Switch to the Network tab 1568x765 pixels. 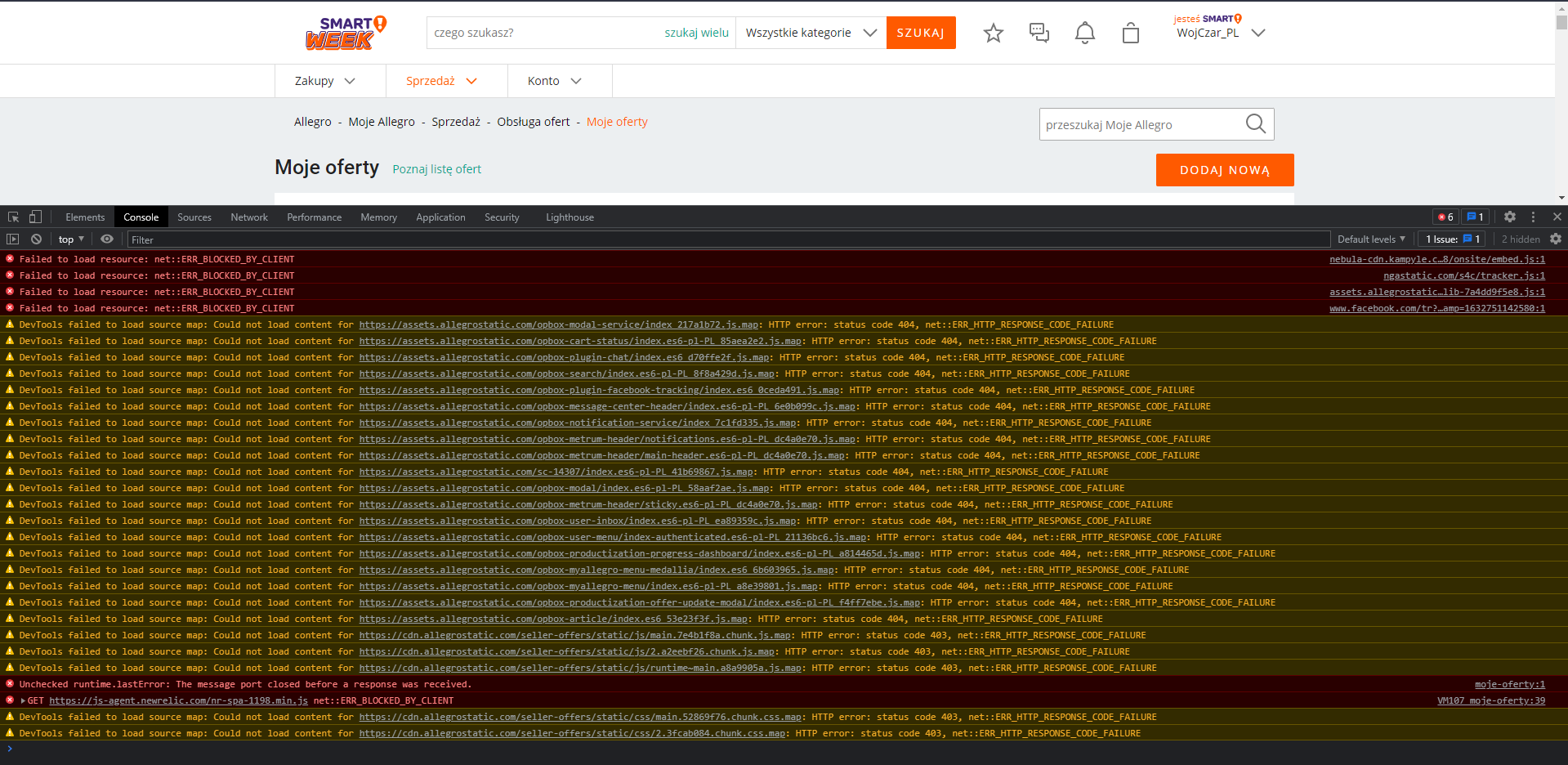(x=249, y=217)
